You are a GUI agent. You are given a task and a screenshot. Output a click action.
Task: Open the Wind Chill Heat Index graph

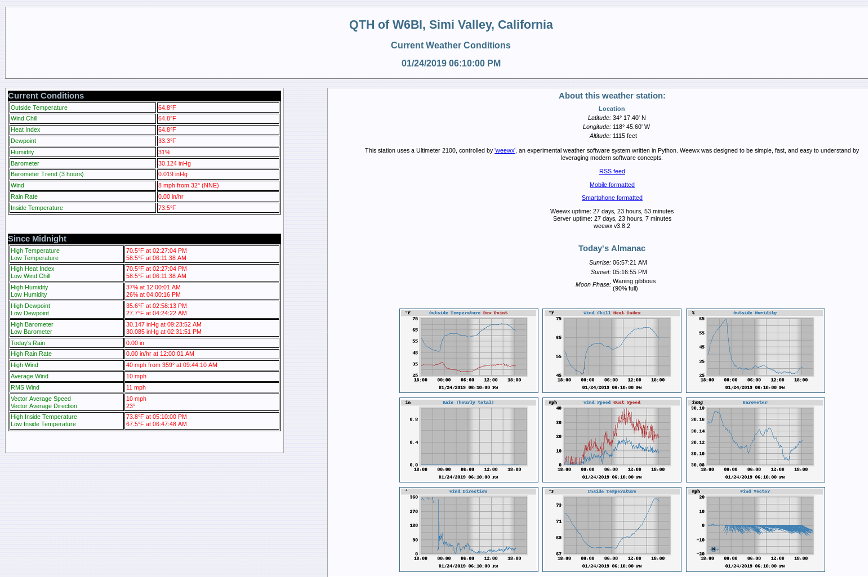pyautogui.click(x=612, y=351)
